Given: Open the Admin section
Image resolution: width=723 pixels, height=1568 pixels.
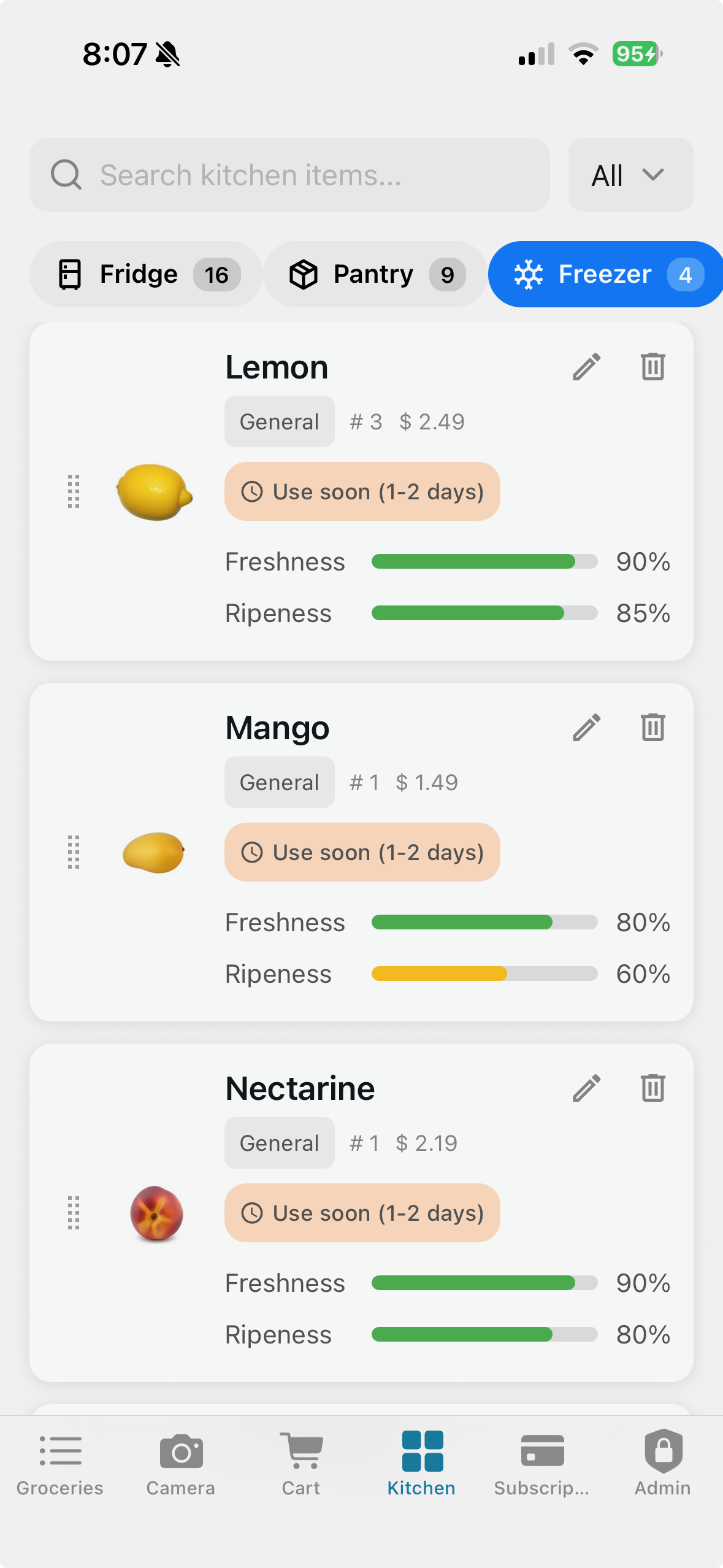Looking at the screenshot, I should click(662, 1463).
